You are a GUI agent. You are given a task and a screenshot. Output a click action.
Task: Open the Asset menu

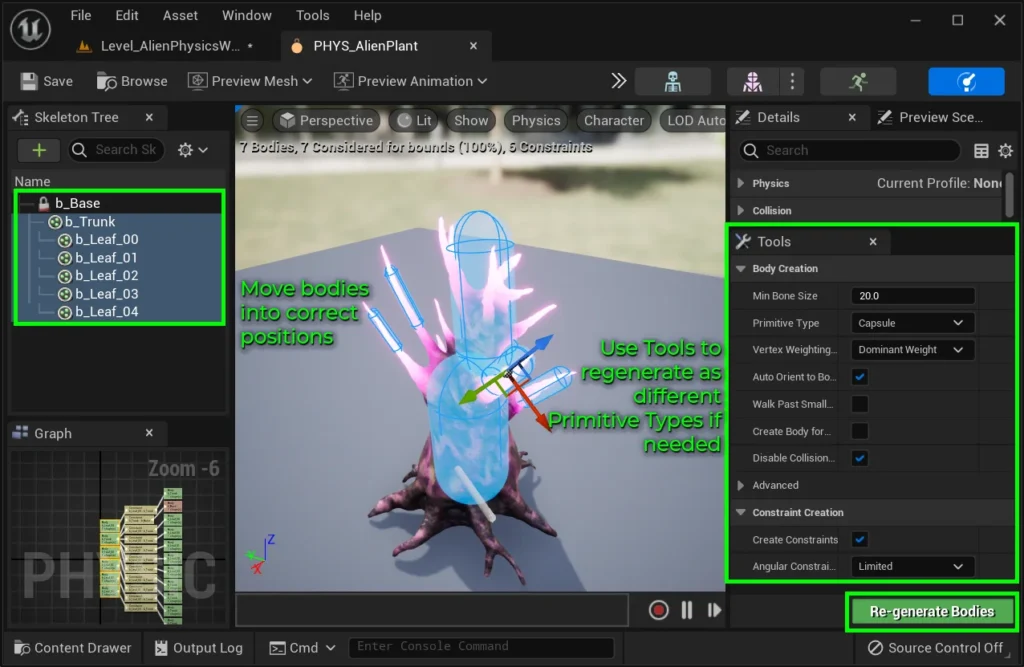pos(180,15)
